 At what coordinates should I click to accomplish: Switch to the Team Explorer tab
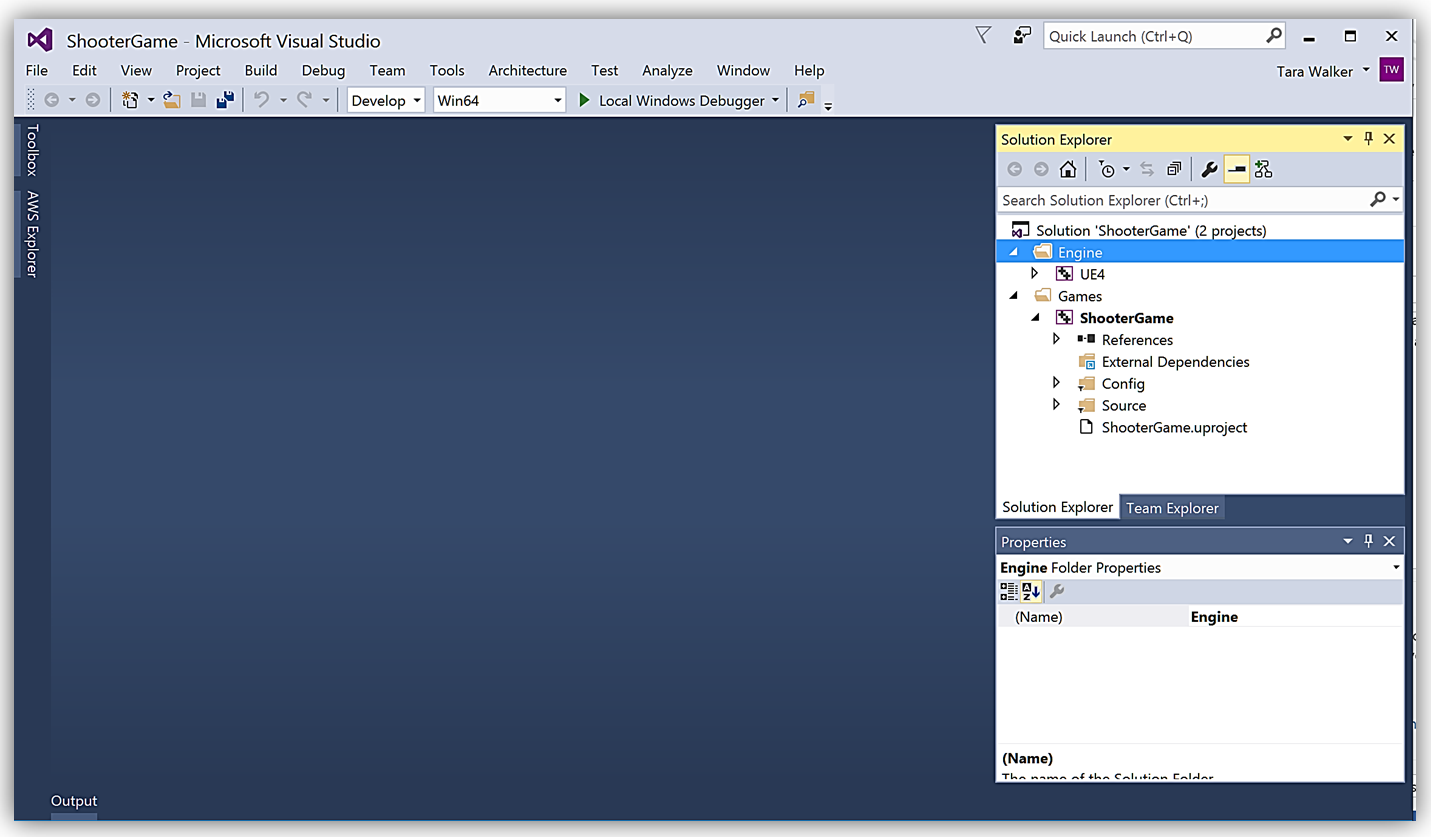pyautogui.click(x=1172, y=508)
